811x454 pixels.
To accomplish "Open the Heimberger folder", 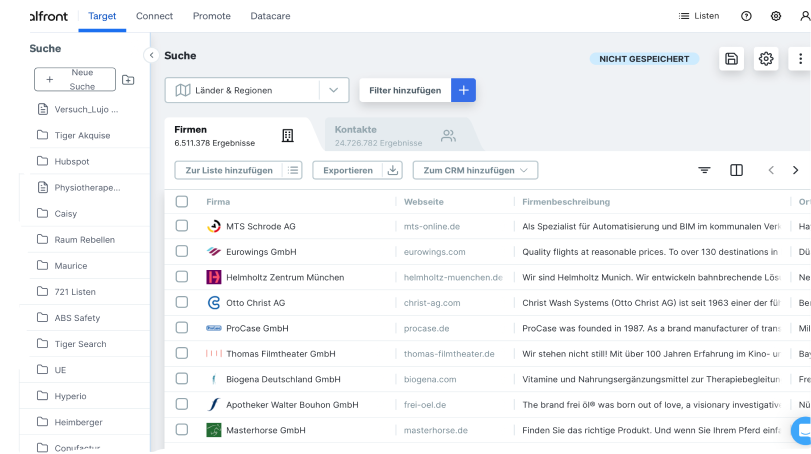I will [78, 422].
